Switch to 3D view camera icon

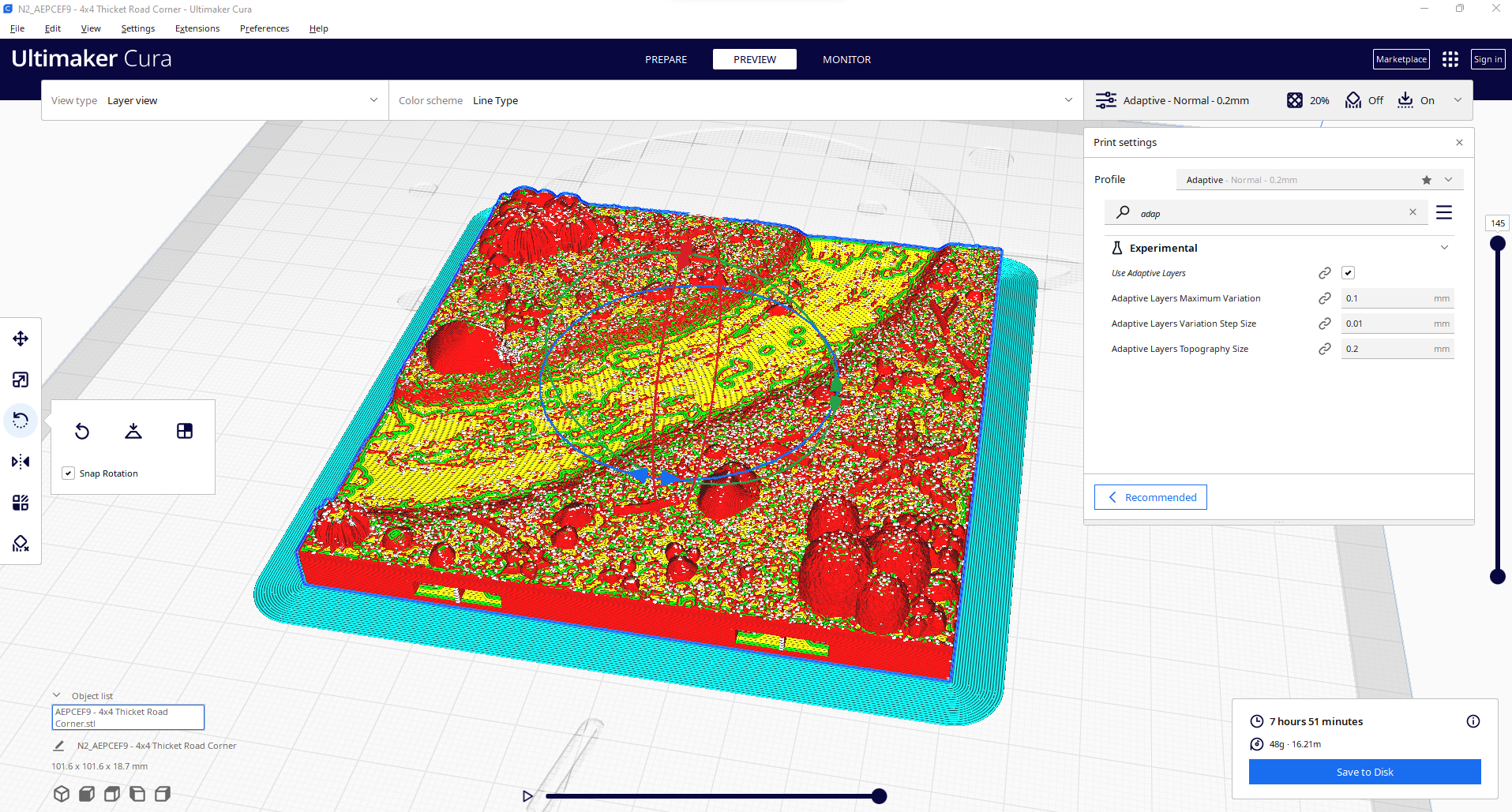pyautogui.click(x=62, y=794)
